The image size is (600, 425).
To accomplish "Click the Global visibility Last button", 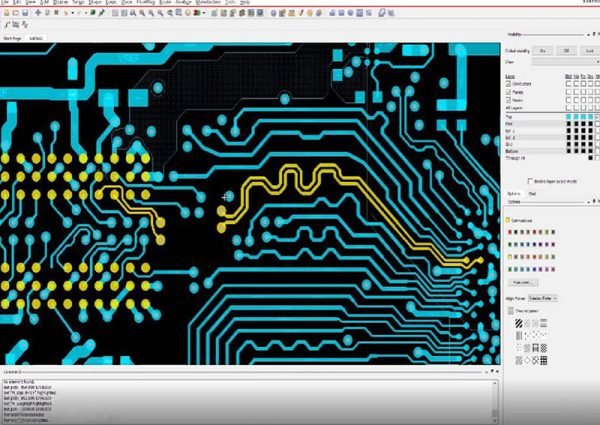I will coord(590,50).
